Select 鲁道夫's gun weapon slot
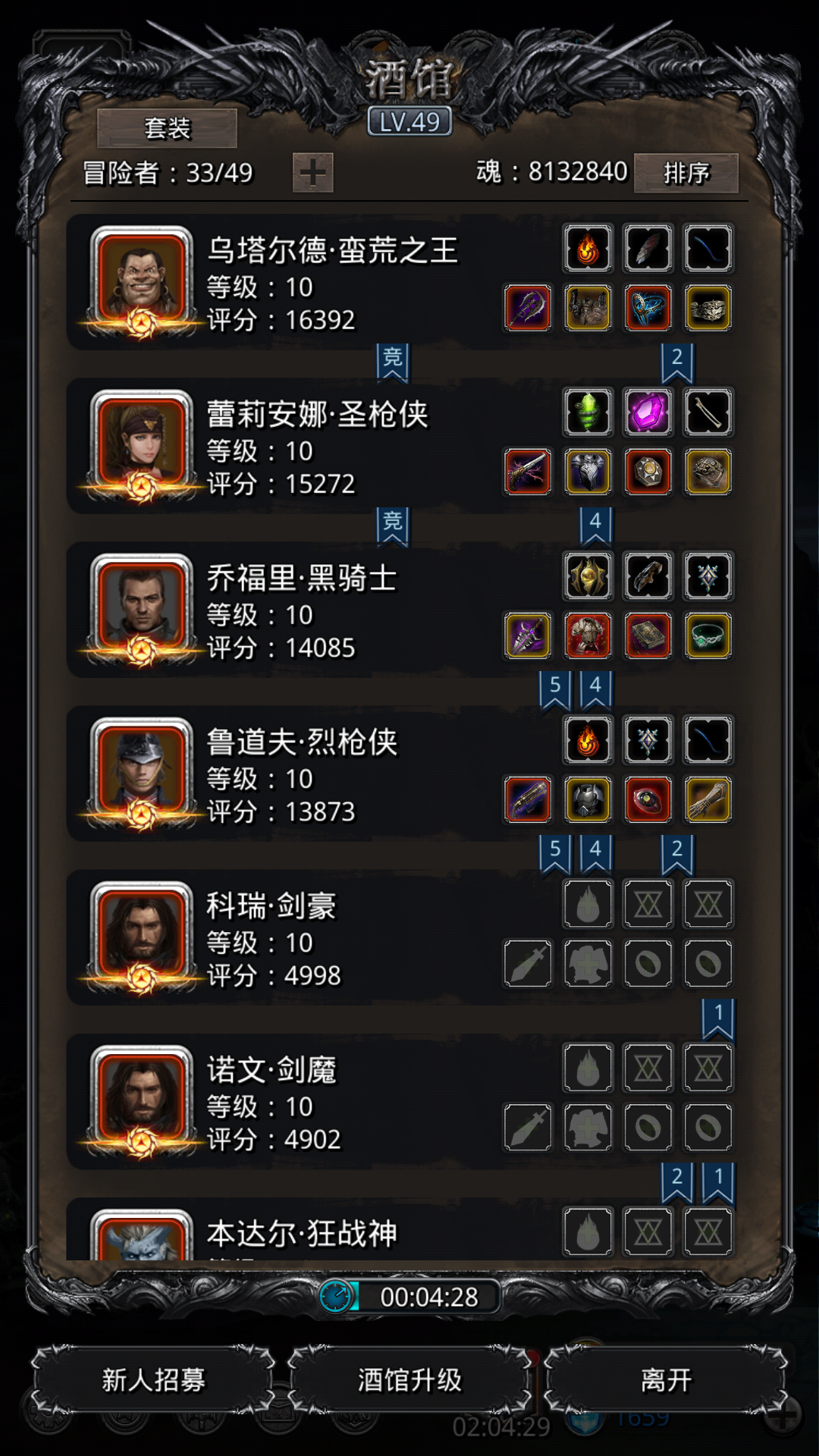Viewport: 819px width, 1456px height. [x=528, y=799]
